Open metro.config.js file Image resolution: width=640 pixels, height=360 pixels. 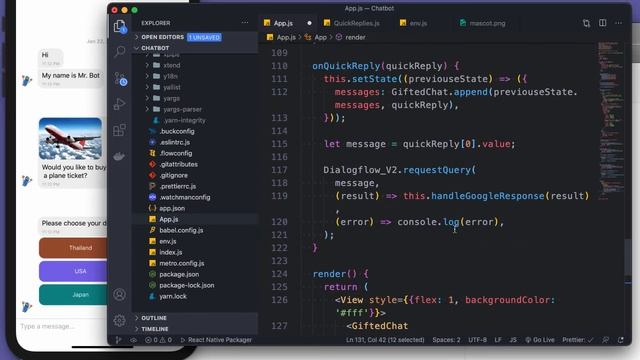pos(182,264)
